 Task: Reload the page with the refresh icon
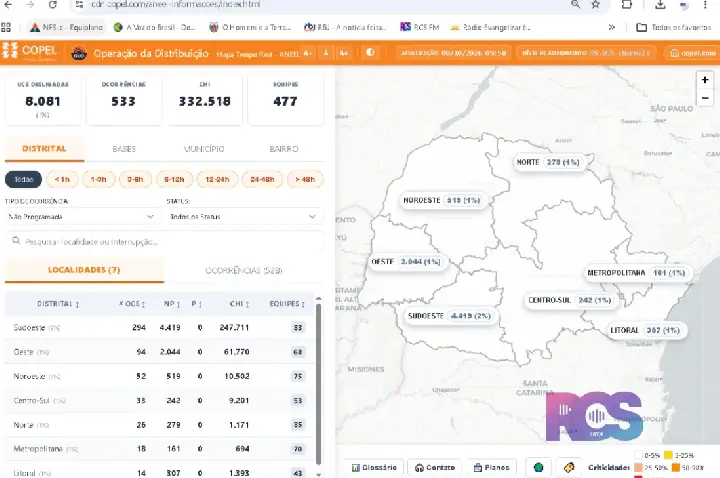[x=52, y=5]
